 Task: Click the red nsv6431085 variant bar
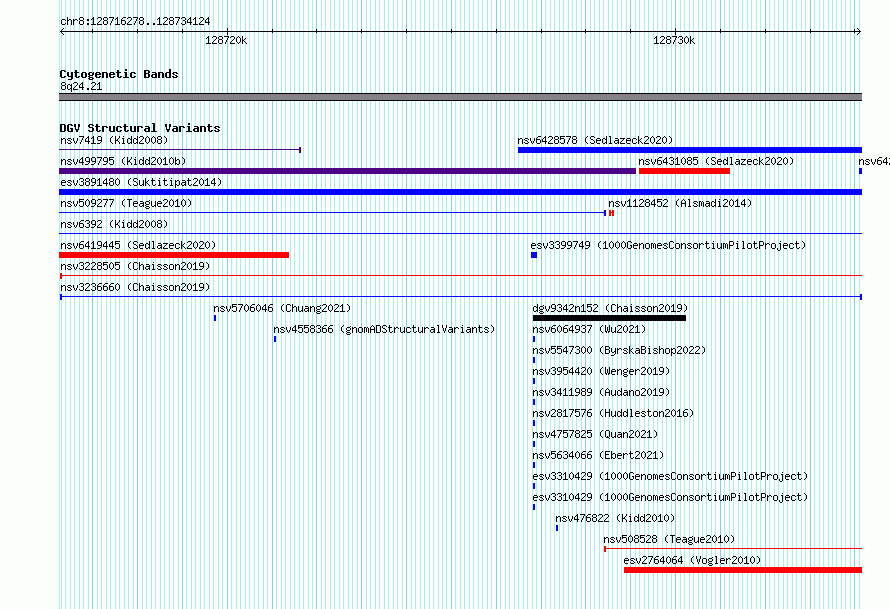[x=684, y=171]
